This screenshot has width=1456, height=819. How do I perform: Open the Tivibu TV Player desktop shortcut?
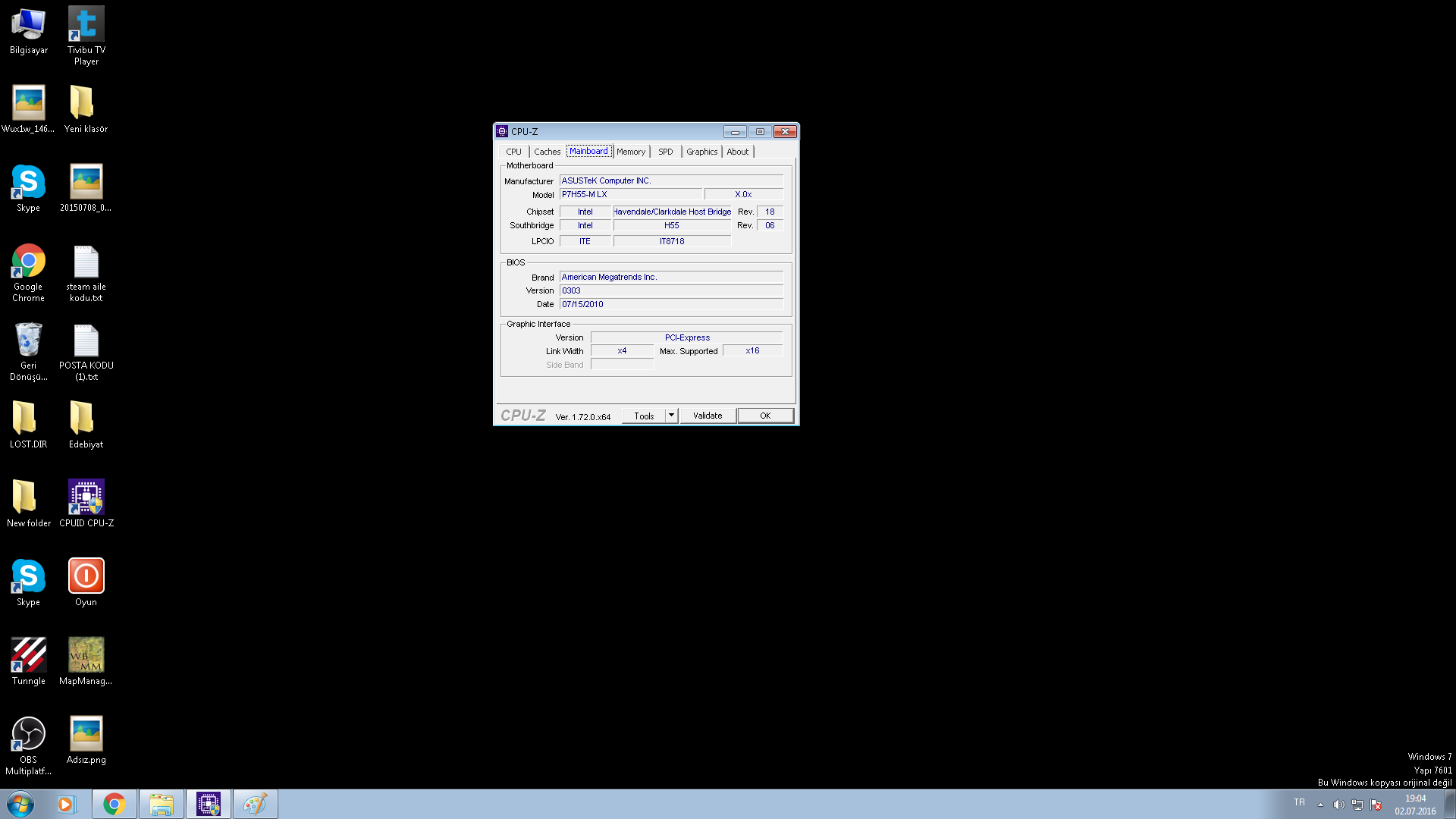[86, 25]
